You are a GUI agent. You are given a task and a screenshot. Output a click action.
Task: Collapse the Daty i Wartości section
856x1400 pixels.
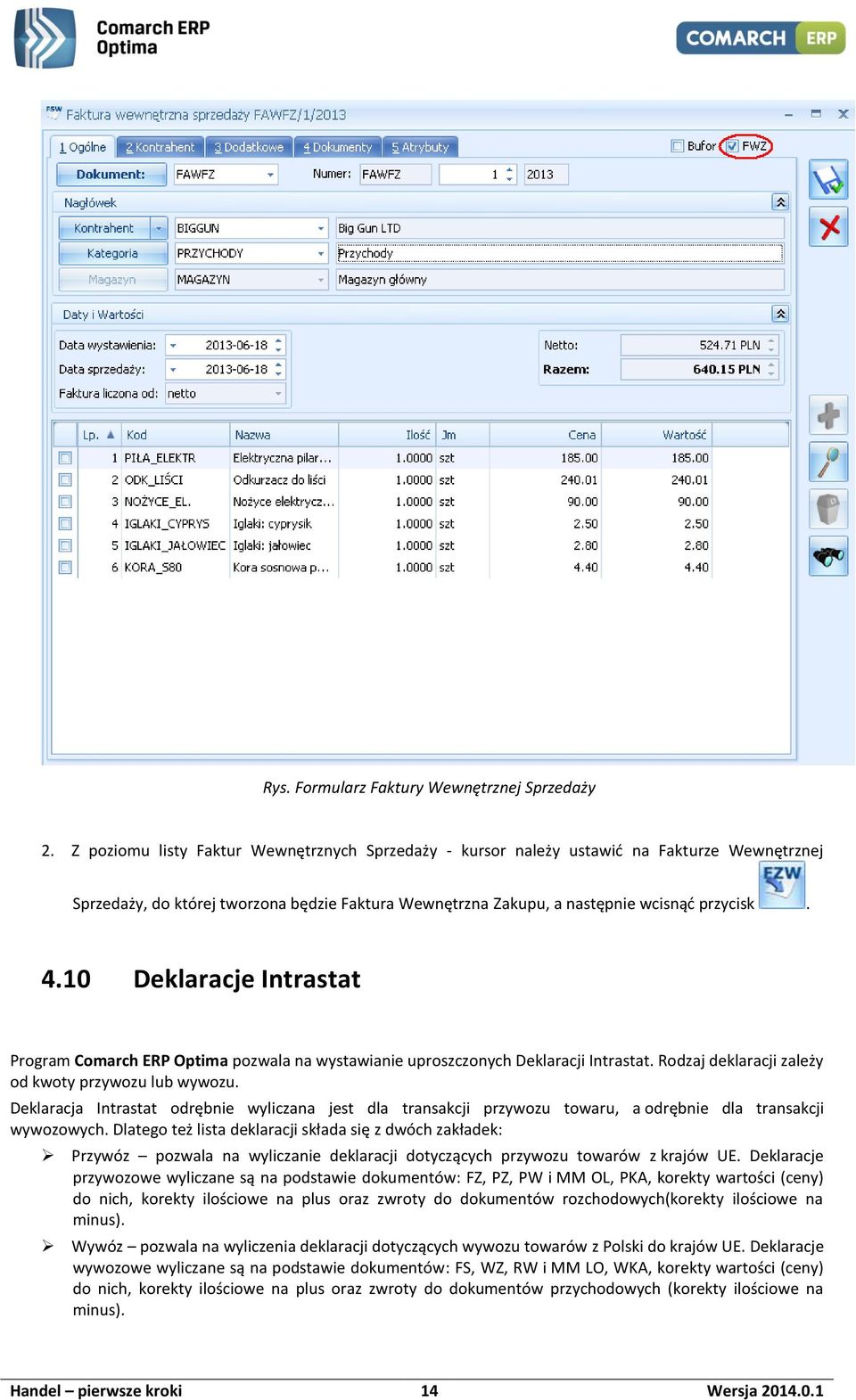click(x=780, y=314)
